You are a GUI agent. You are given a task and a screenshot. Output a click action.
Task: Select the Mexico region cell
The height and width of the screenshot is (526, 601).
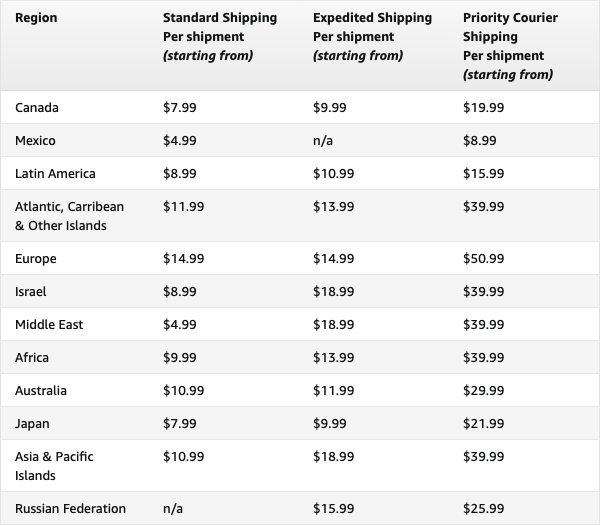point(36,140)
